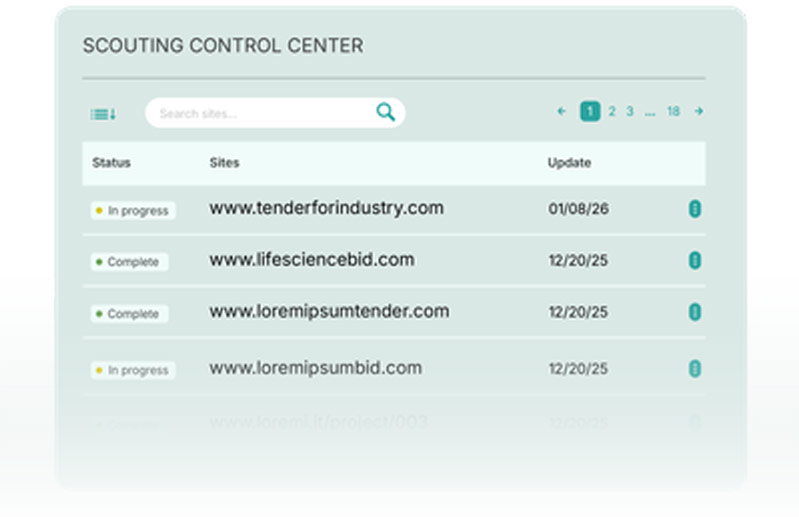Sort by the Sites column header

224,163
